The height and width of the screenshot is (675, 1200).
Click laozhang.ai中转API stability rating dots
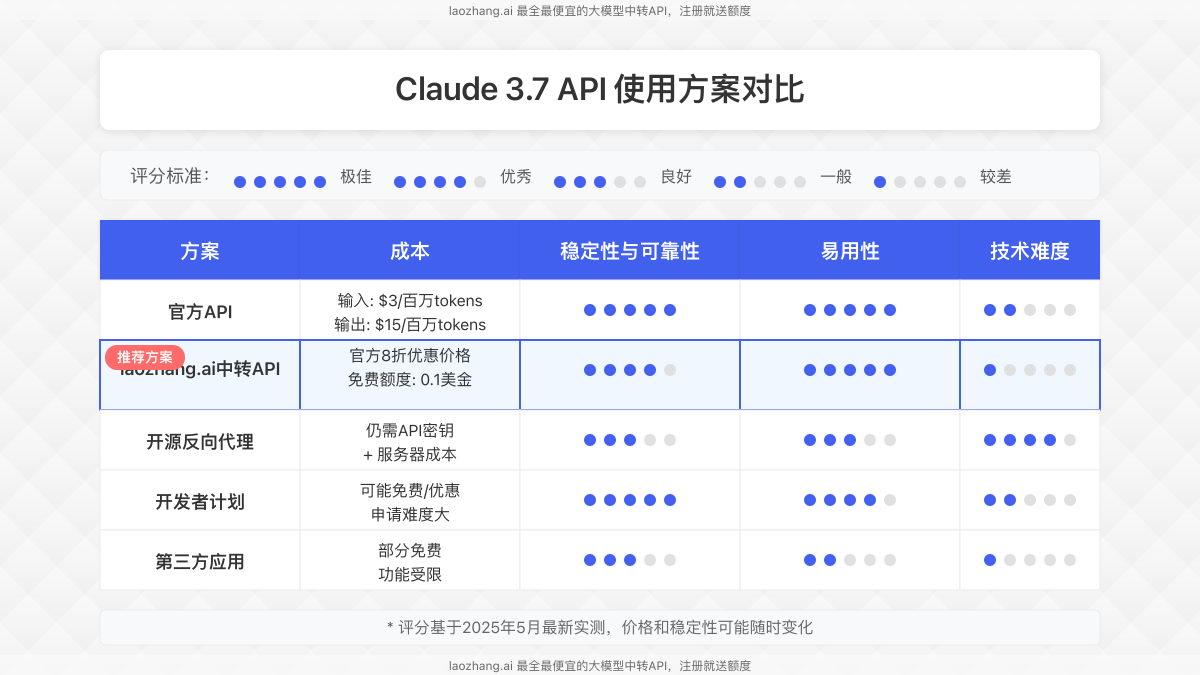630,370
